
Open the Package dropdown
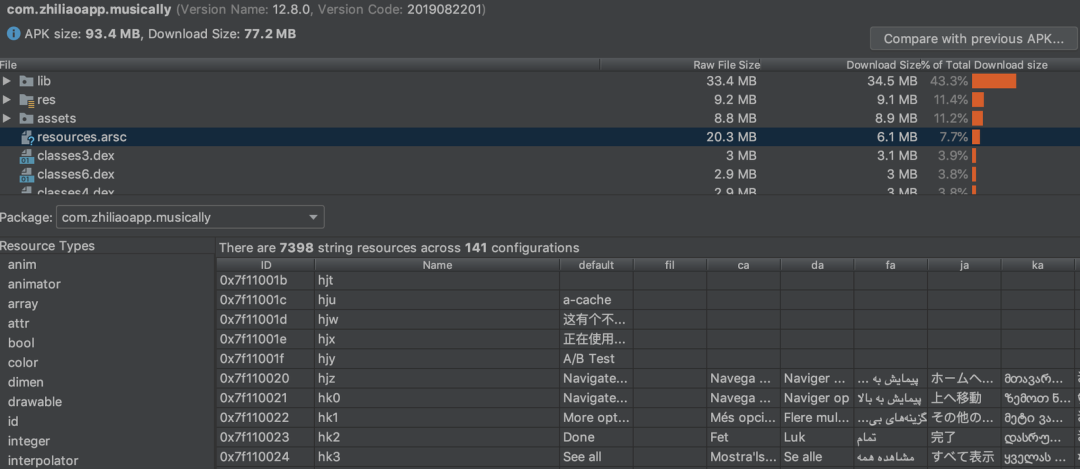click(x=190, y=218)
